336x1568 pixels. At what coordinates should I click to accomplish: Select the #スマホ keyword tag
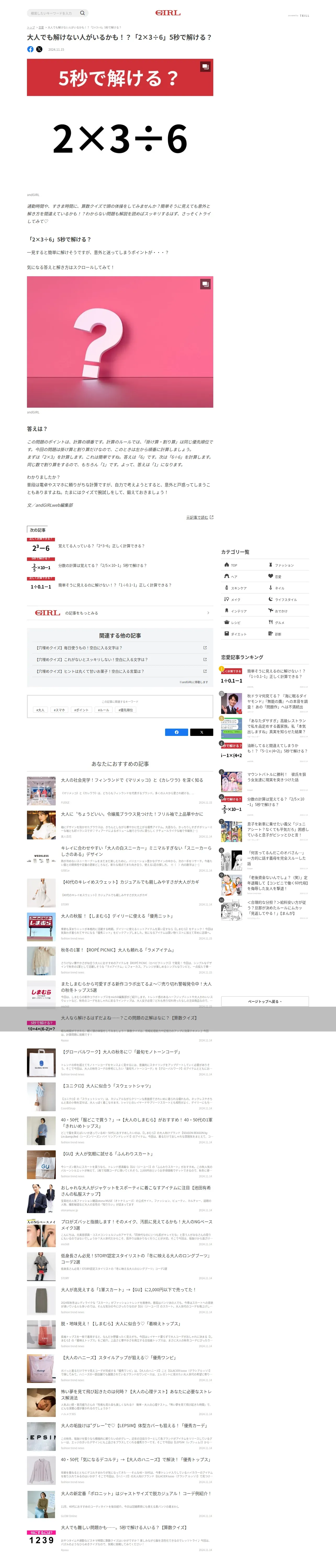point(60,710)
